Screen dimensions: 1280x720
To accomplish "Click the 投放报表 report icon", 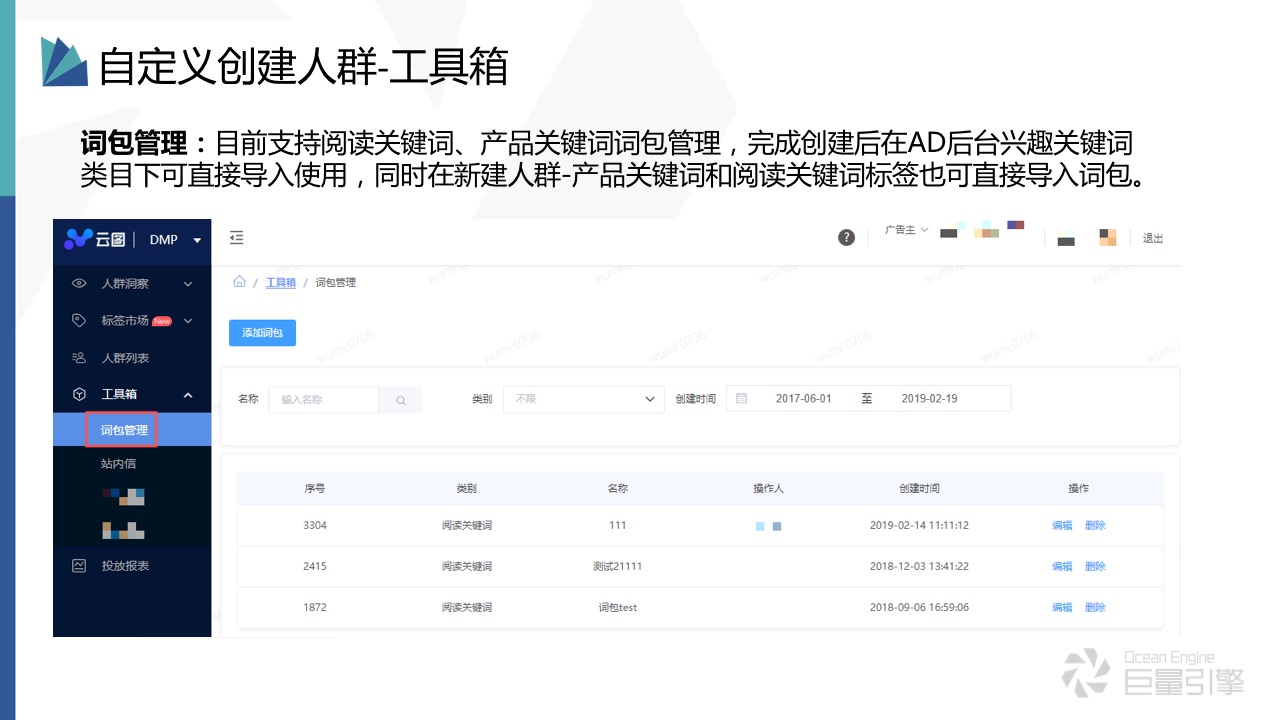I will point(79,565).
